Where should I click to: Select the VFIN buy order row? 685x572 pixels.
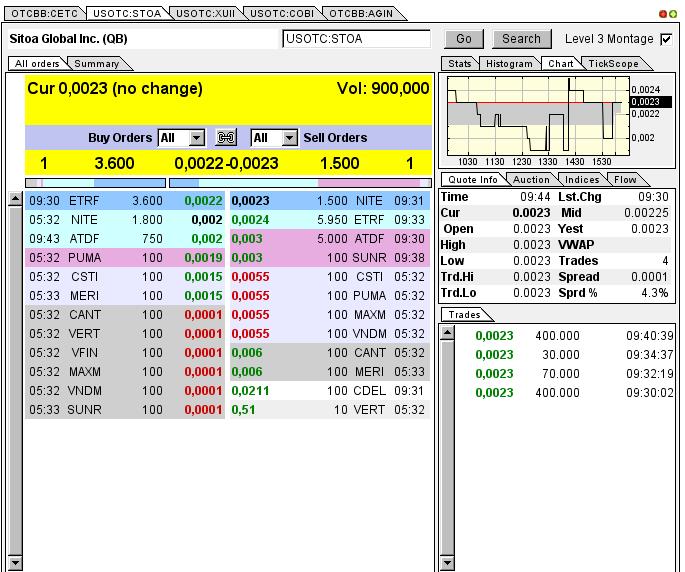click(125, 353)
